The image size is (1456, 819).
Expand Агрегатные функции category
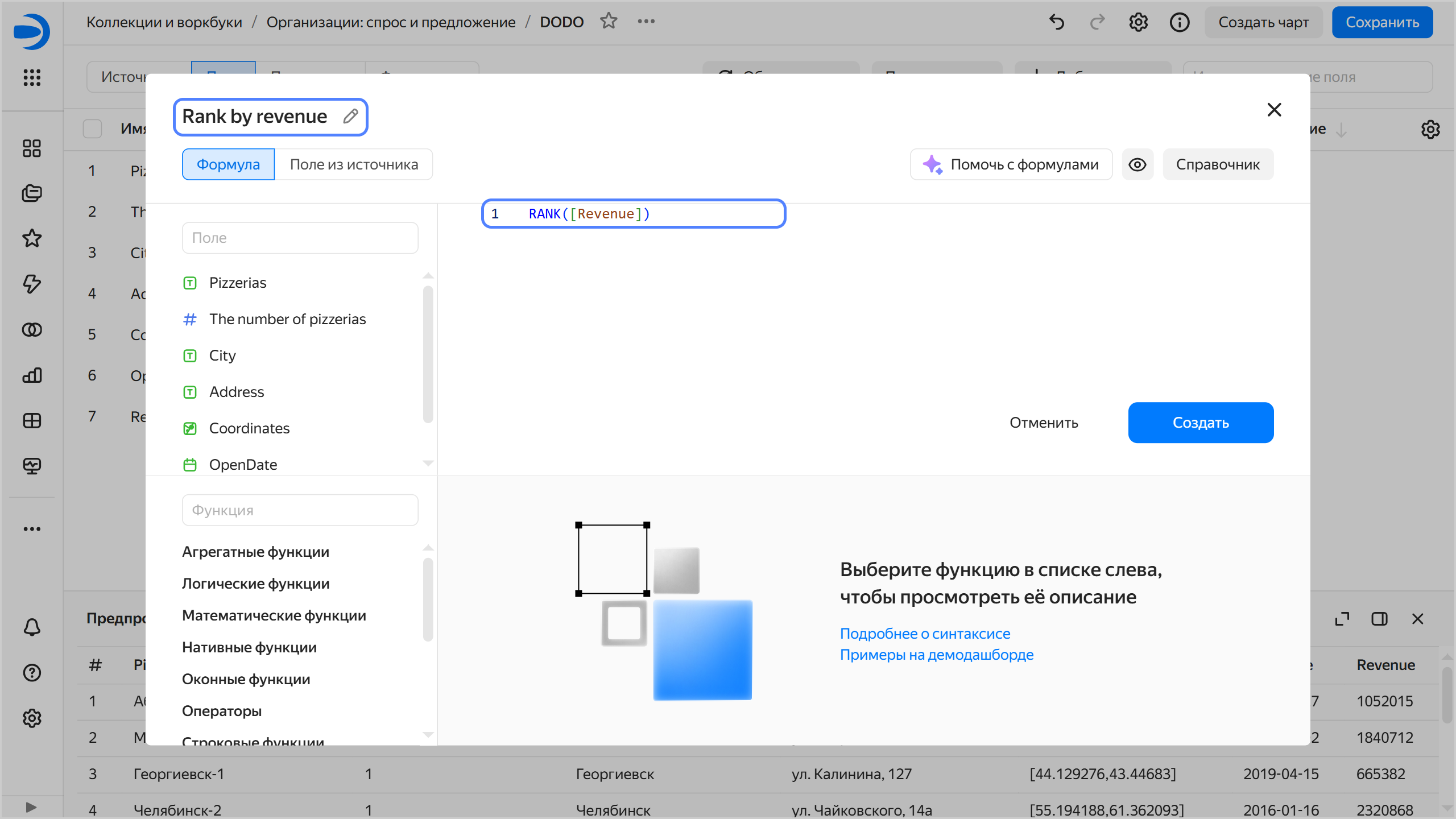[255, 552]
